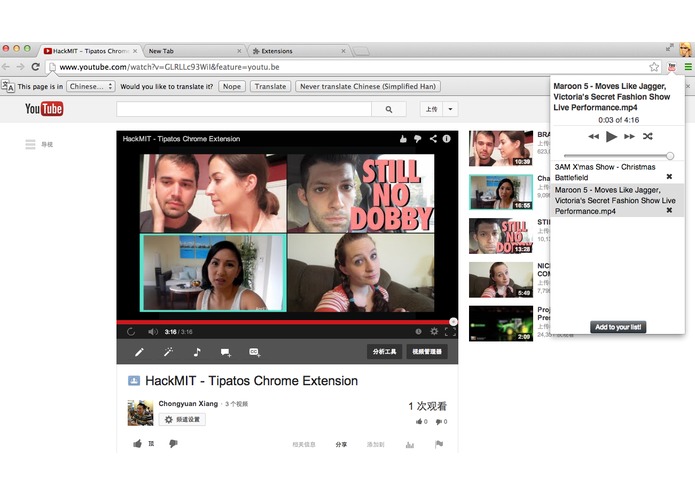Click the Add to your list! button
This screenshot has height=494, width=695.
618,327
